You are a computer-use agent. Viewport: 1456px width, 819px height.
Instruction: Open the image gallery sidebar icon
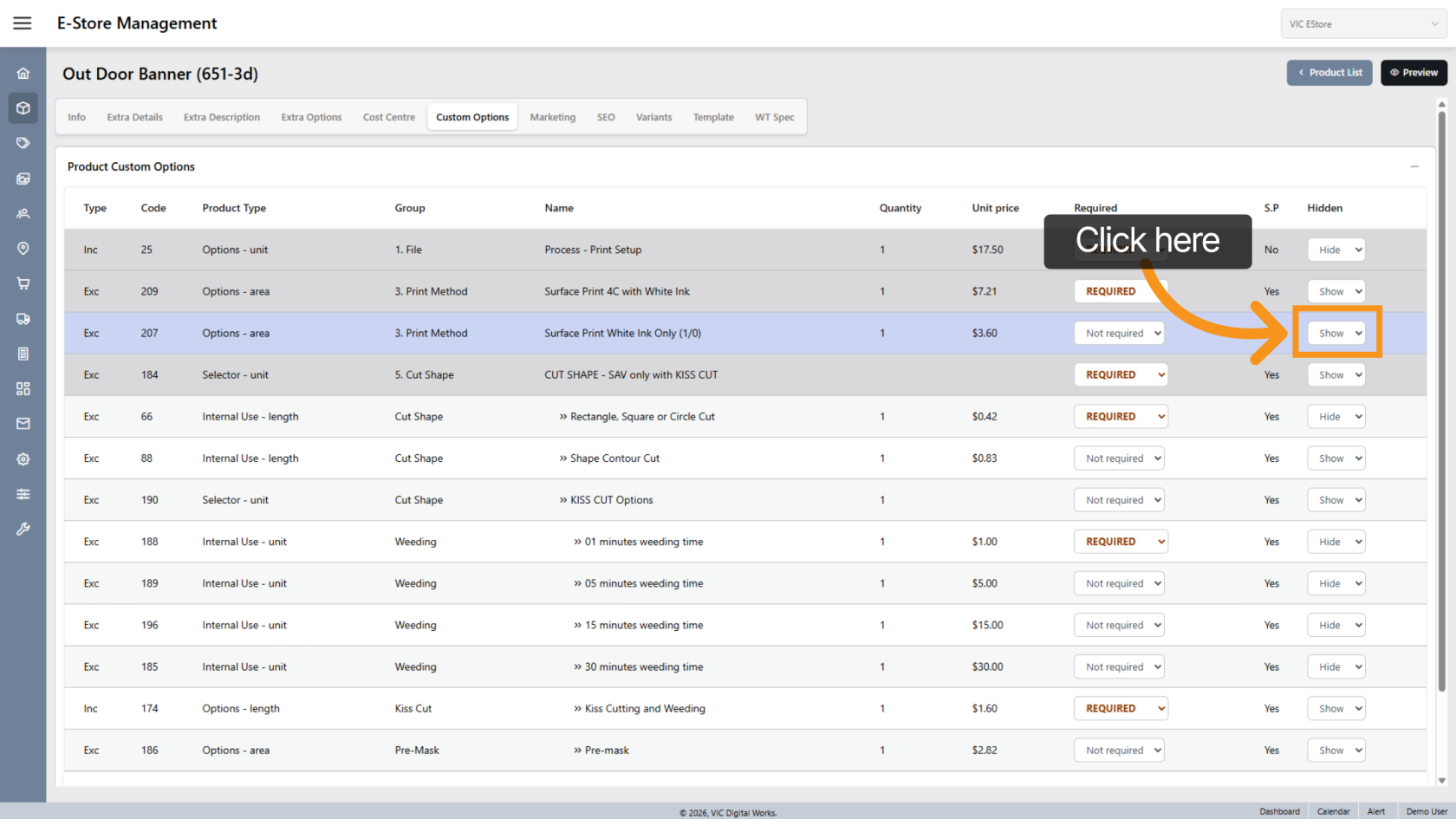click(x=23, y=179)
